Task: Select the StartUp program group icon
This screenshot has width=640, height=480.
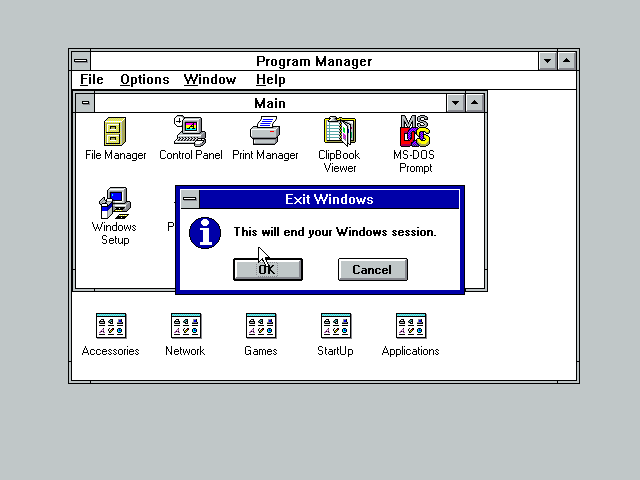Action: 336,326
